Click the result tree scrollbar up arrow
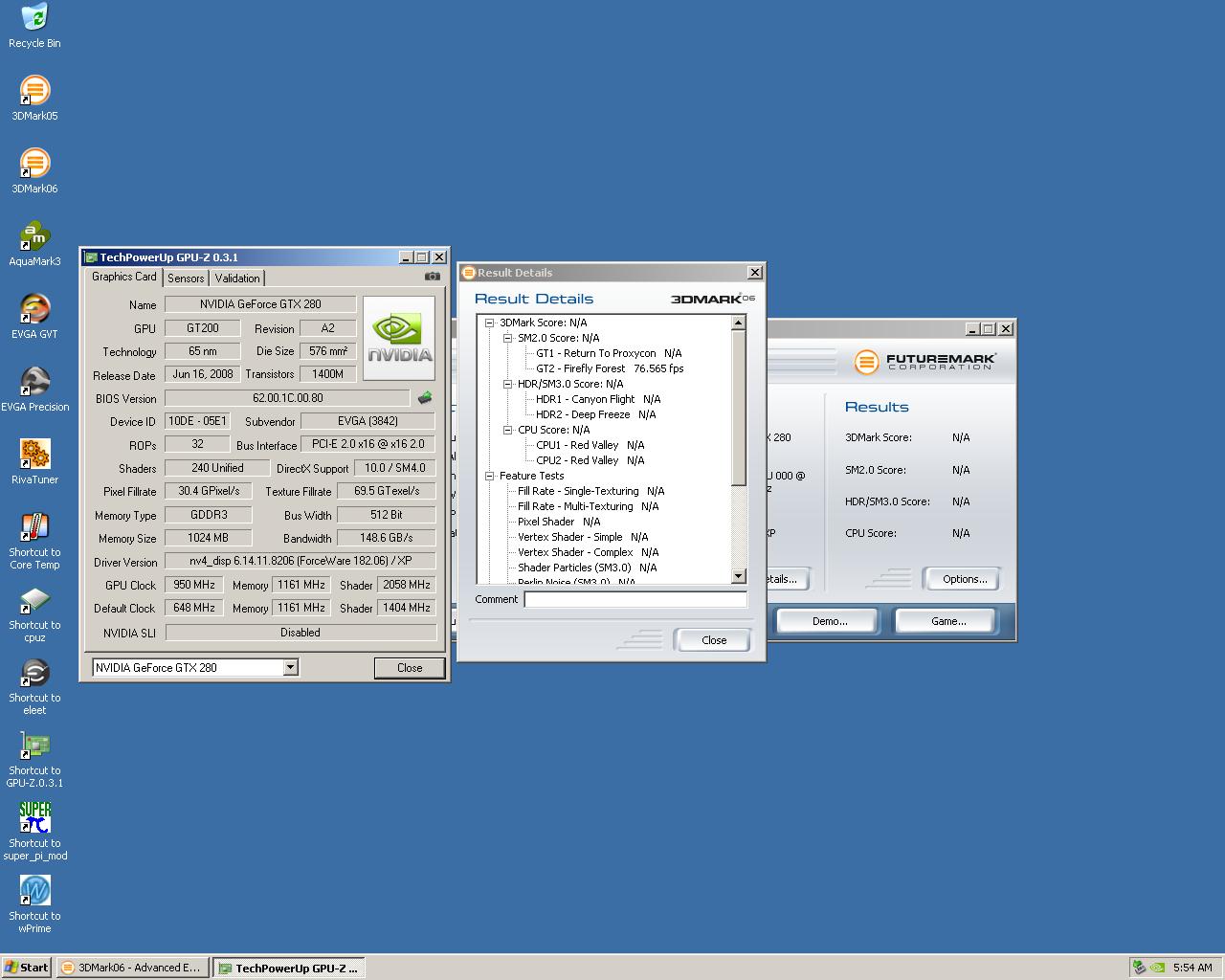The image size is (1225, 980). [x=738, y=323]
